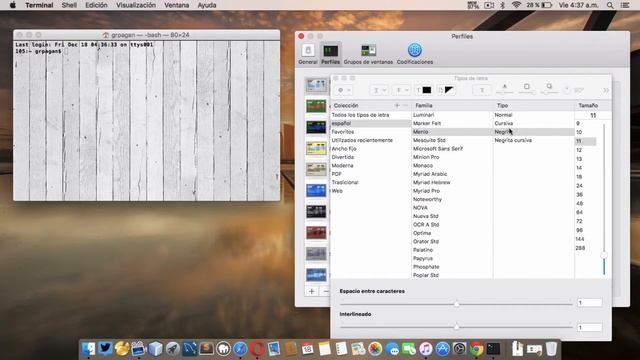This screenshot has height=360, width=640.
Task: Select the yellow profile thumbnail
Action: [316, 148]
